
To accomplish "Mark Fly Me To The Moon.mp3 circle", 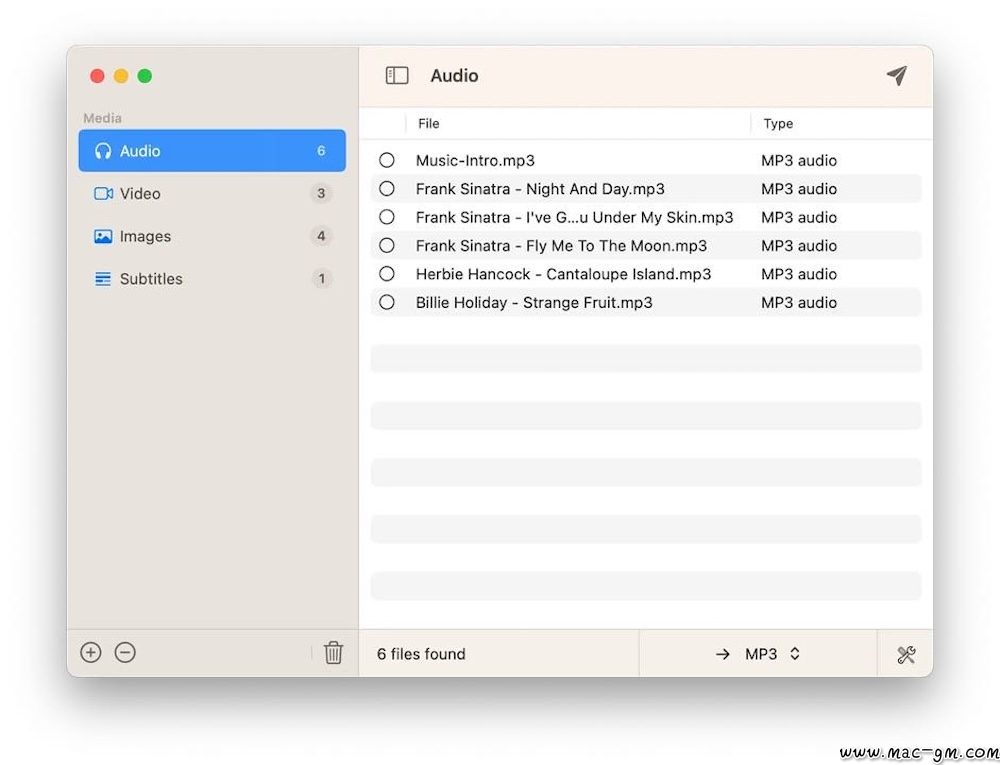I will click(x=386, y=245).
